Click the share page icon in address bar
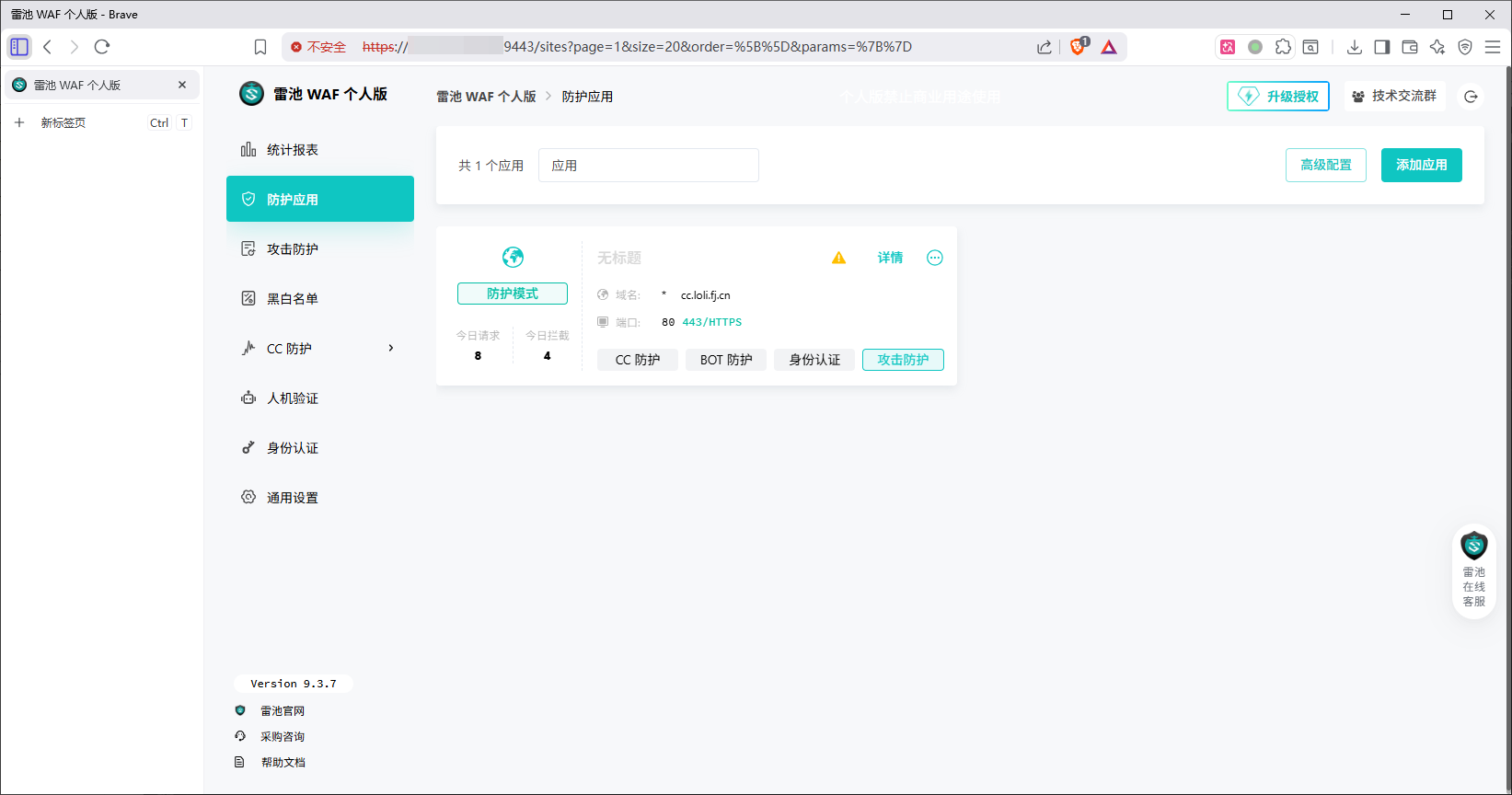 point(1044,47)
